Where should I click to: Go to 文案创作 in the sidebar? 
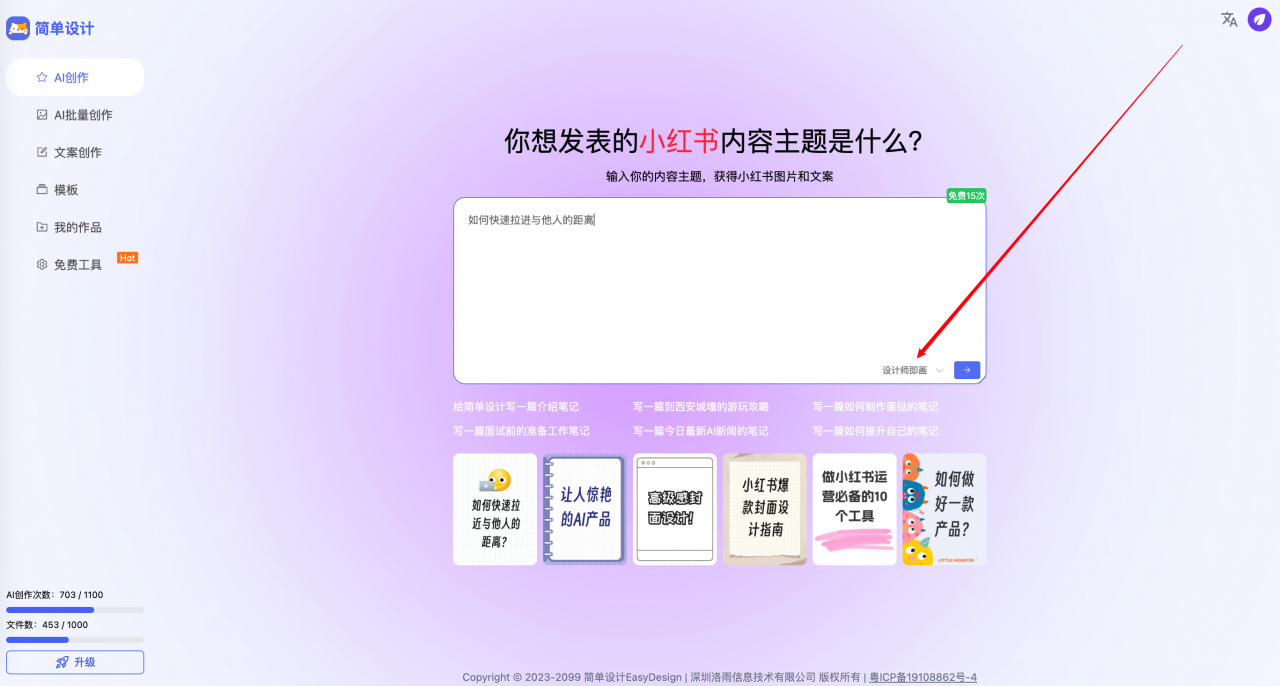75,152
